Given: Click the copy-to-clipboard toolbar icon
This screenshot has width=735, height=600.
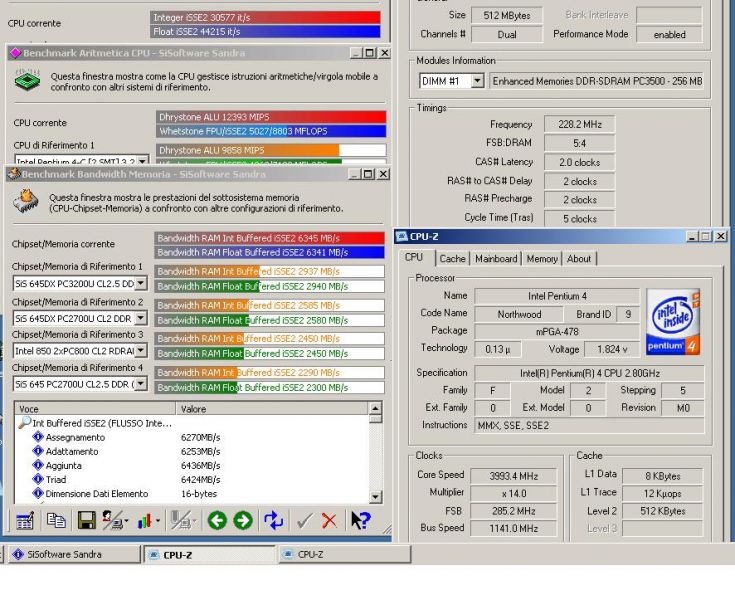Looking at the screenshot, I should tap(56, 521).
